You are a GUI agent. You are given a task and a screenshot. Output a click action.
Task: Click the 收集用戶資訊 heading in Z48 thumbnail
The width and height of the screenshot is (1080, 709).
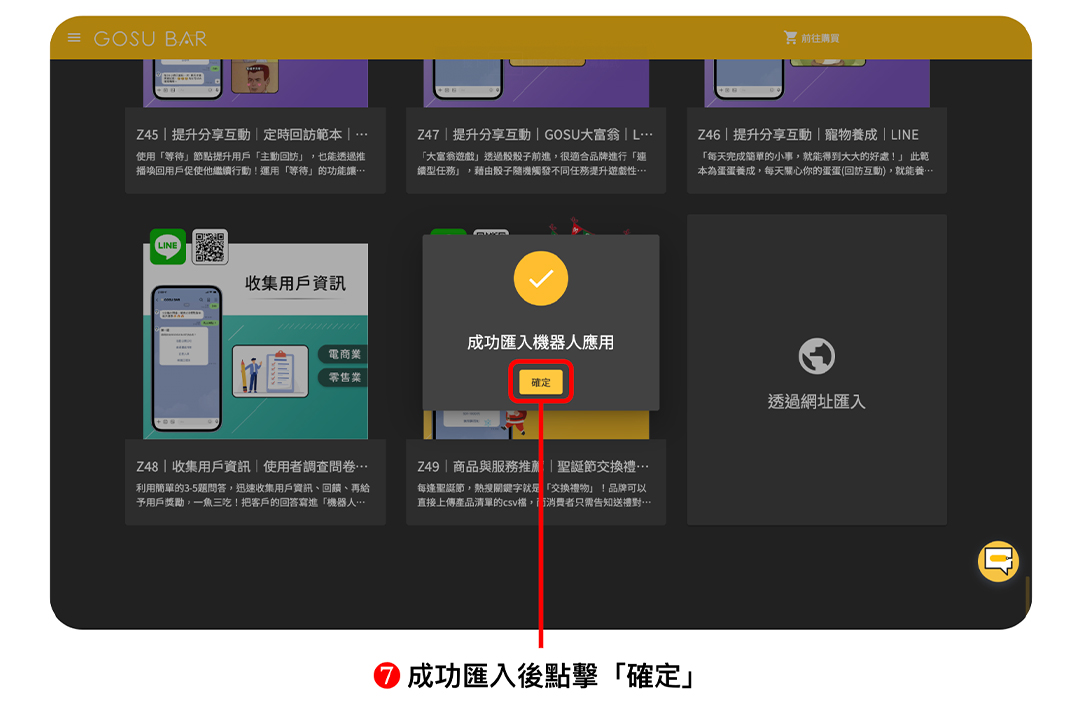pos(295,283)
